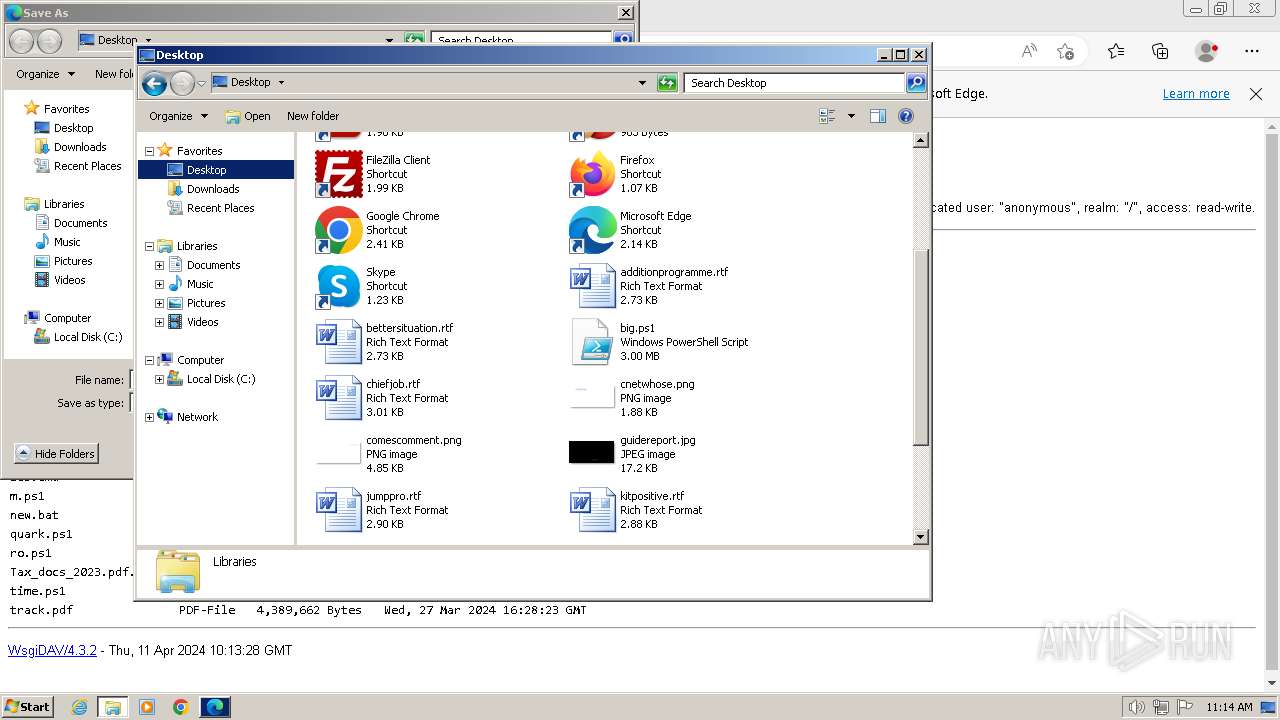Collapse the Libraries tree node
This screenshot has width=1280, height=720.
[x=149, y=246]
